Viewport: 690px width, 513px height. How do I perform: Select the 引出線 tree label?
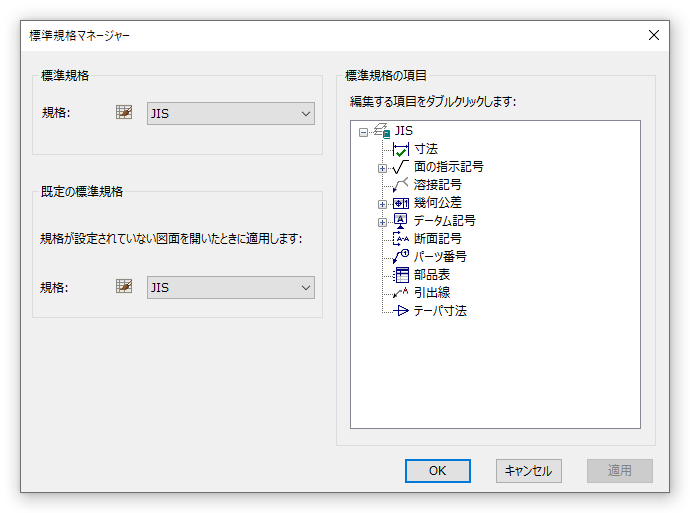pyautogui.click(x=432, y=293)
